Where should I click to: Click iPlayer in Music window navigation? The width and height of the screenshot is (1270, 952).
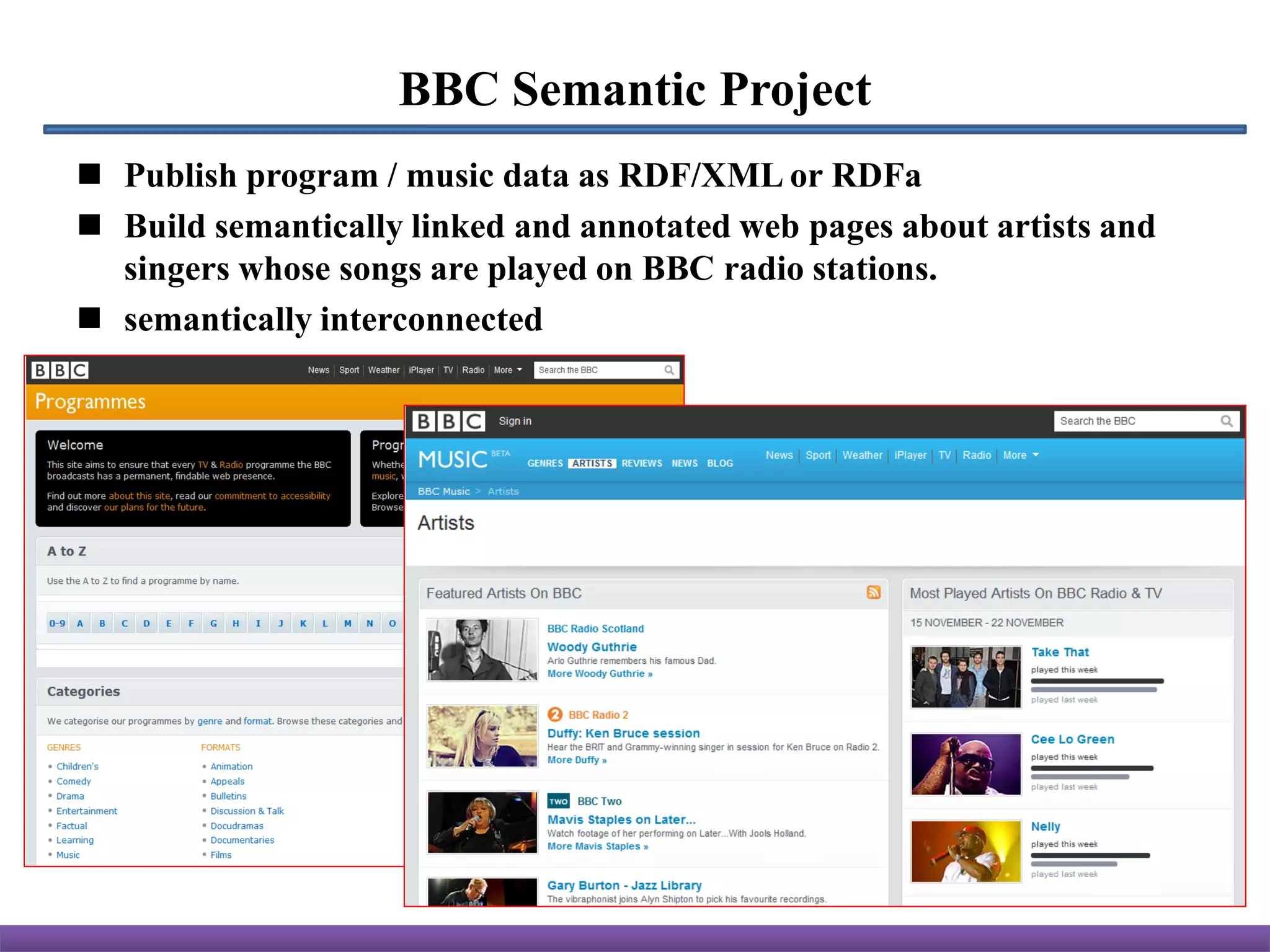[x=910, y=456]
